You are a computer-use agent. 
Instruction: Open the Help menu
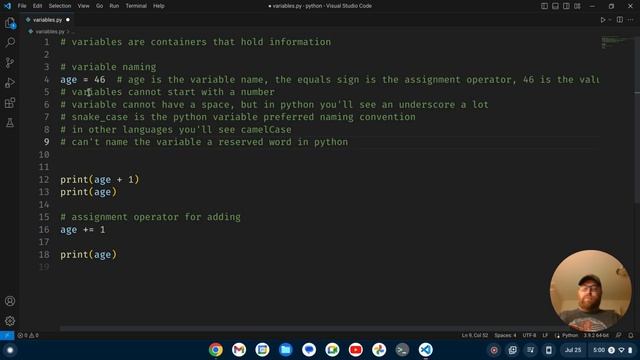pos(159,6)
